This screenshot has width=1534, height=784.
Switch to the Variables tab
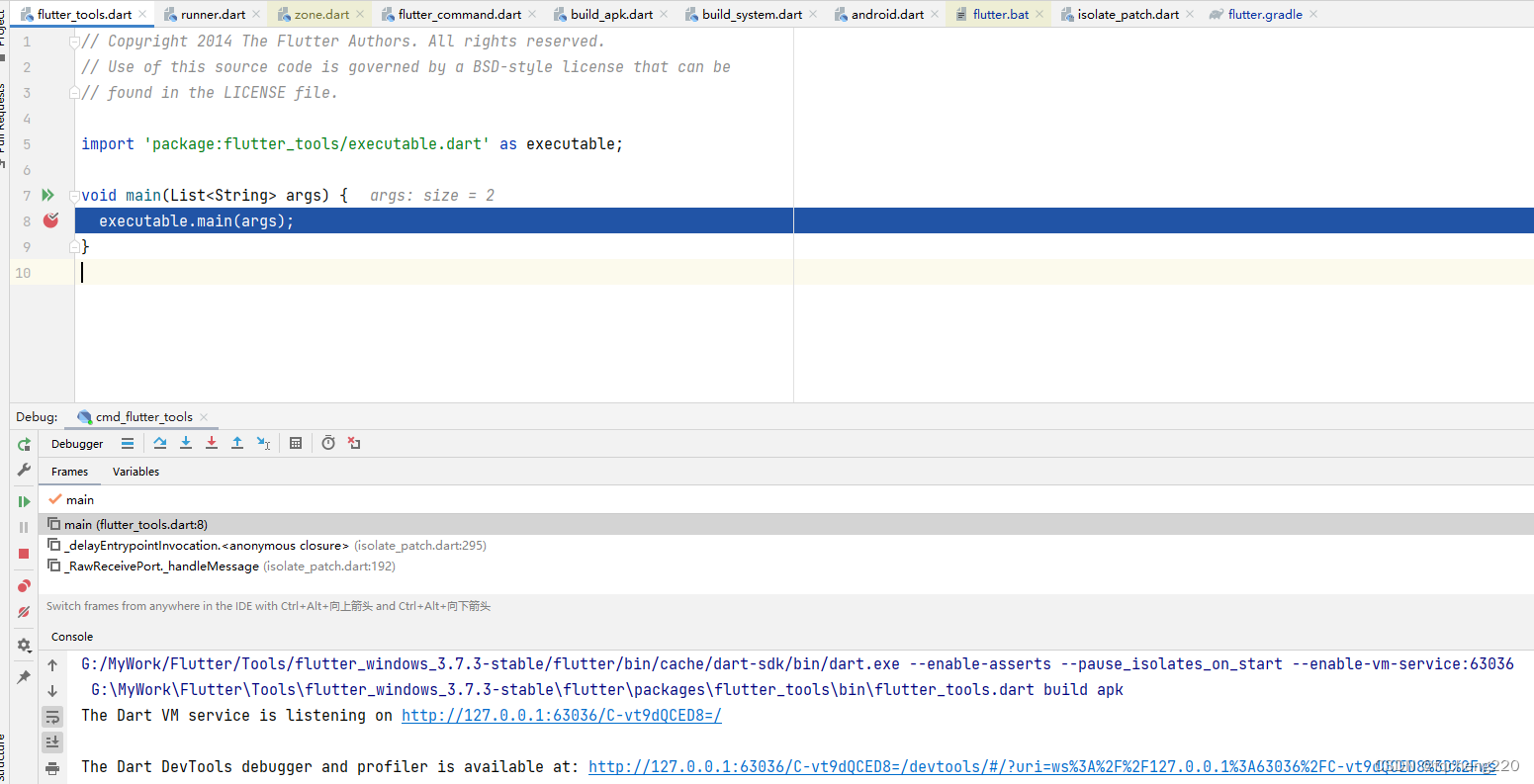pos(135,472)
